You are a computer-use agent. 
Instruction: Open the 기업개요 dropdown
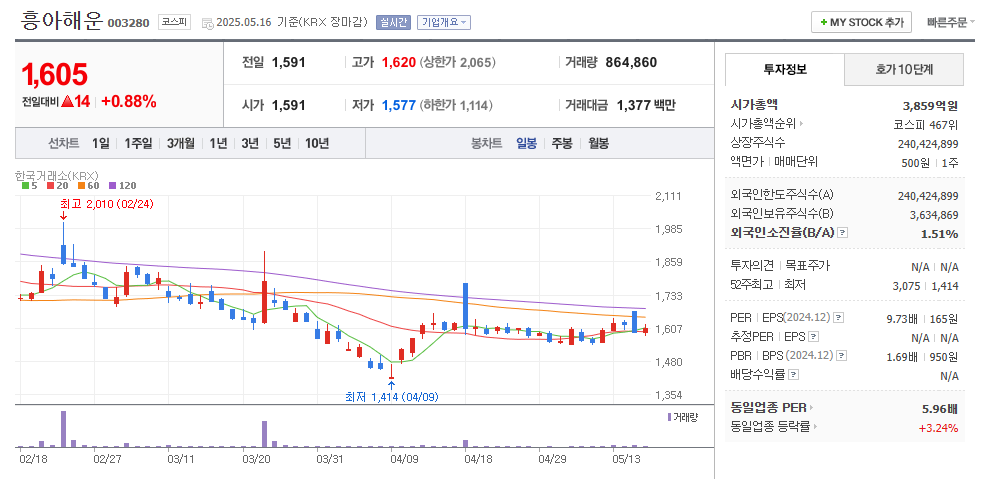443,22
